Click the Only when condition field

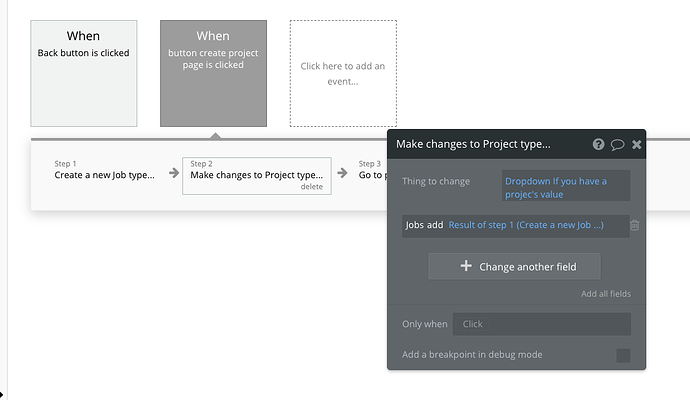pos(541,324)
